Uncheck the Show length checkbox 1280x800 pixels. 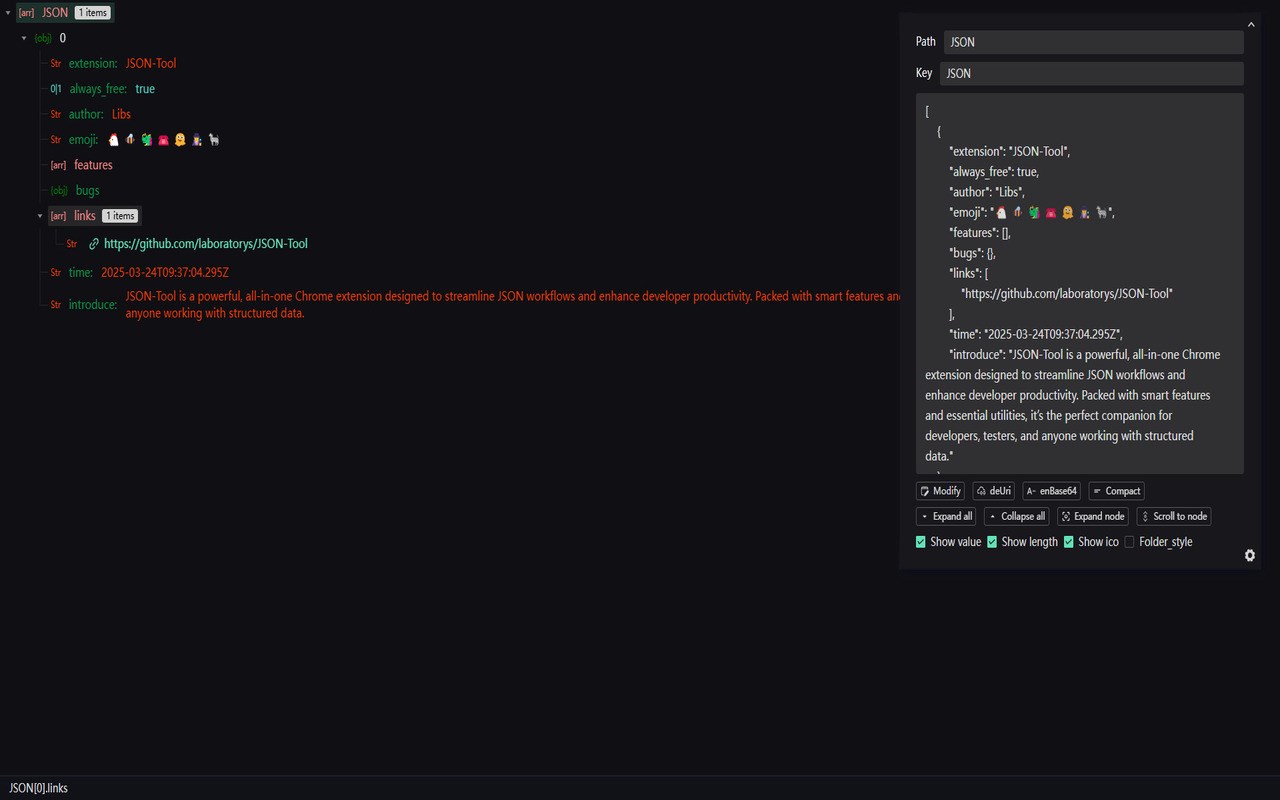(x=992, y=542)
